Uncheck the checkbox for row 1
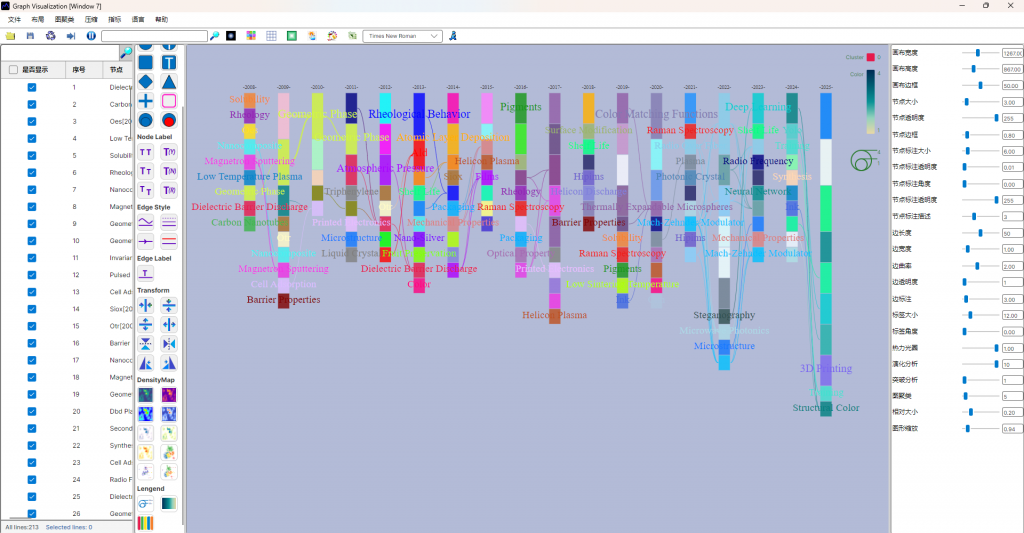The height and width of the screenshot is (533, 1024). coord(32,87)
